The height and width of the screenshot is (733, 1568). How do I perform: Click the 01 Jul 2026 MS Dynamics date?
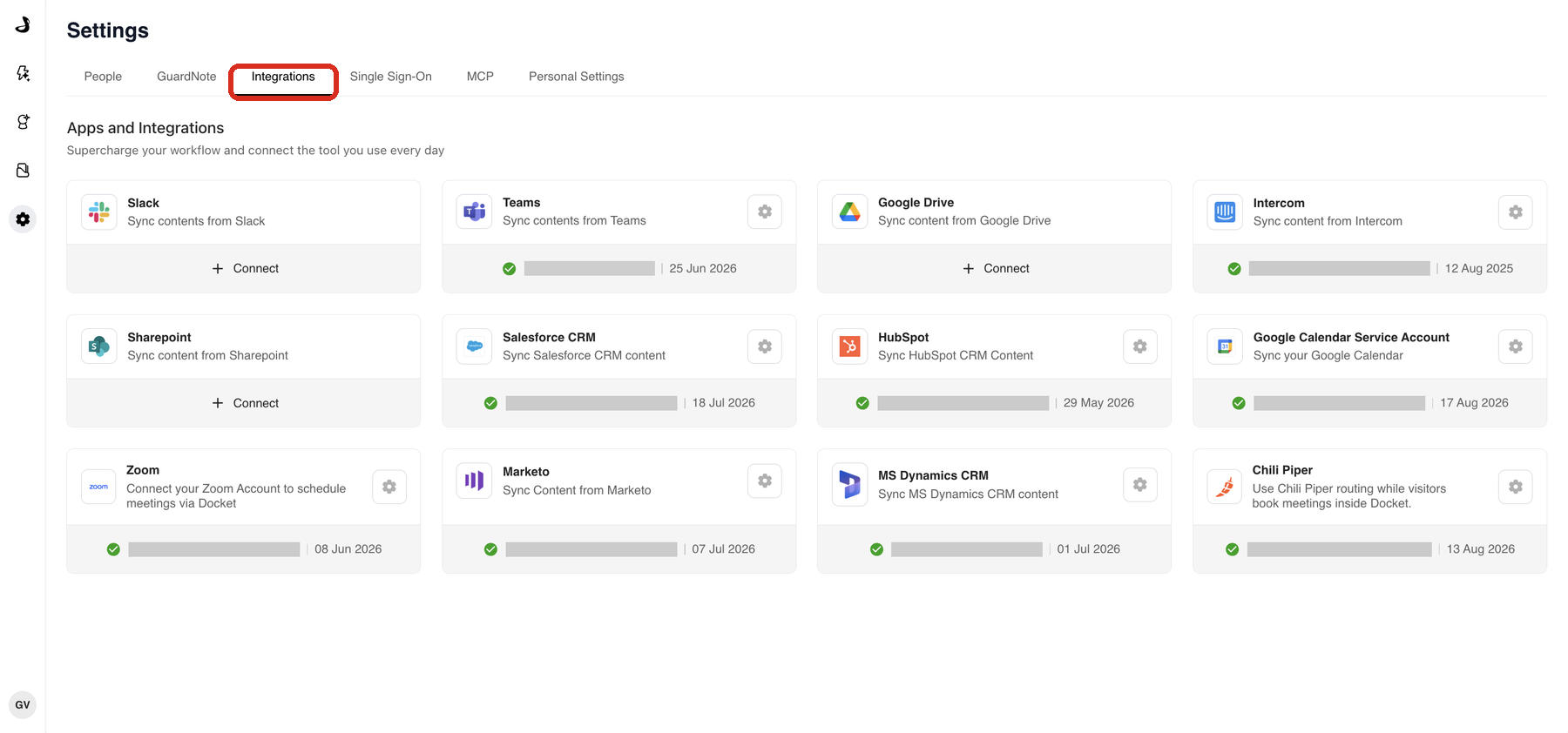click(1089, 548)
